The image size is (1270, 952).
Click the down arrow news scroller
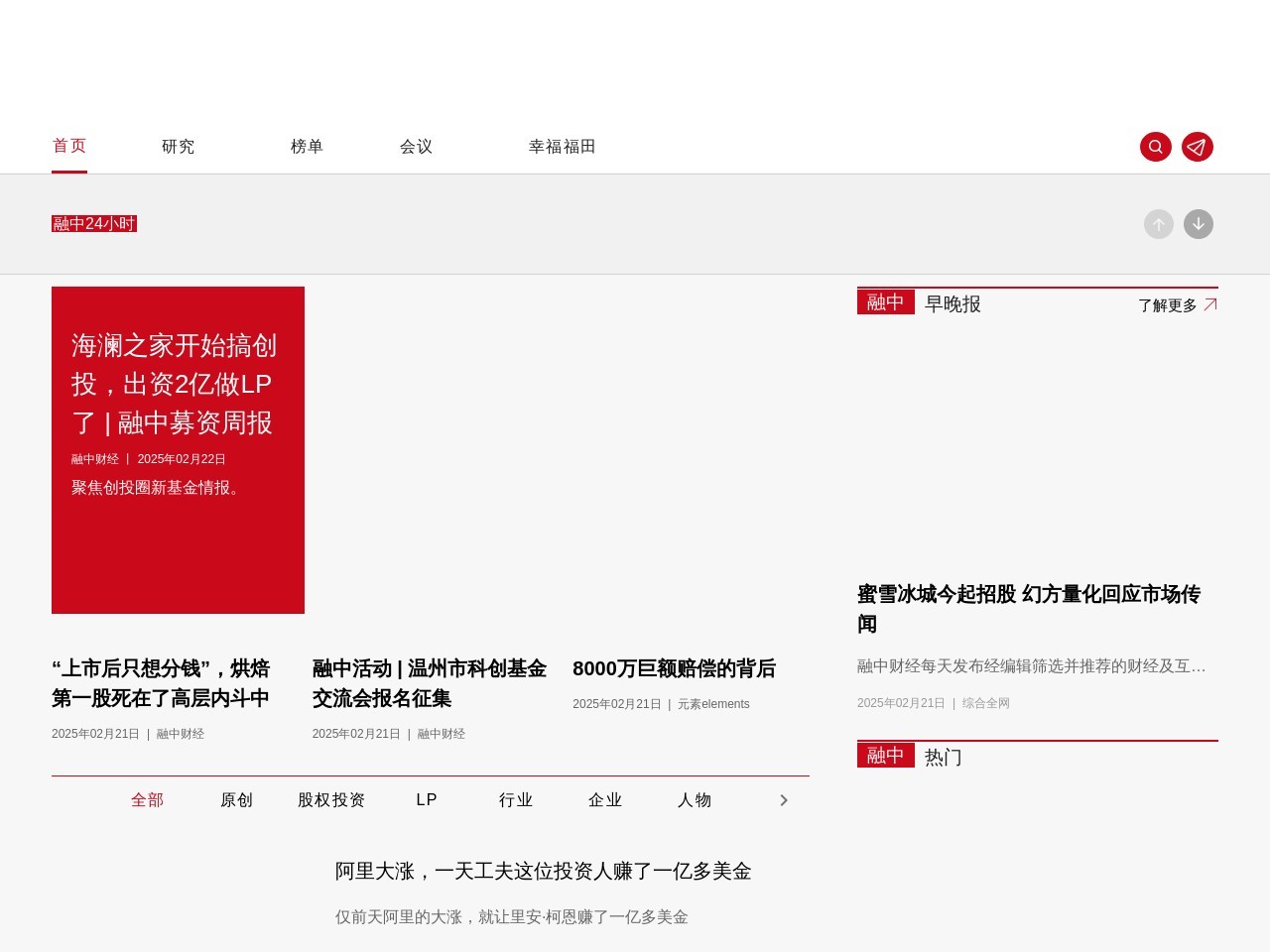click(x=1199, y=224)
